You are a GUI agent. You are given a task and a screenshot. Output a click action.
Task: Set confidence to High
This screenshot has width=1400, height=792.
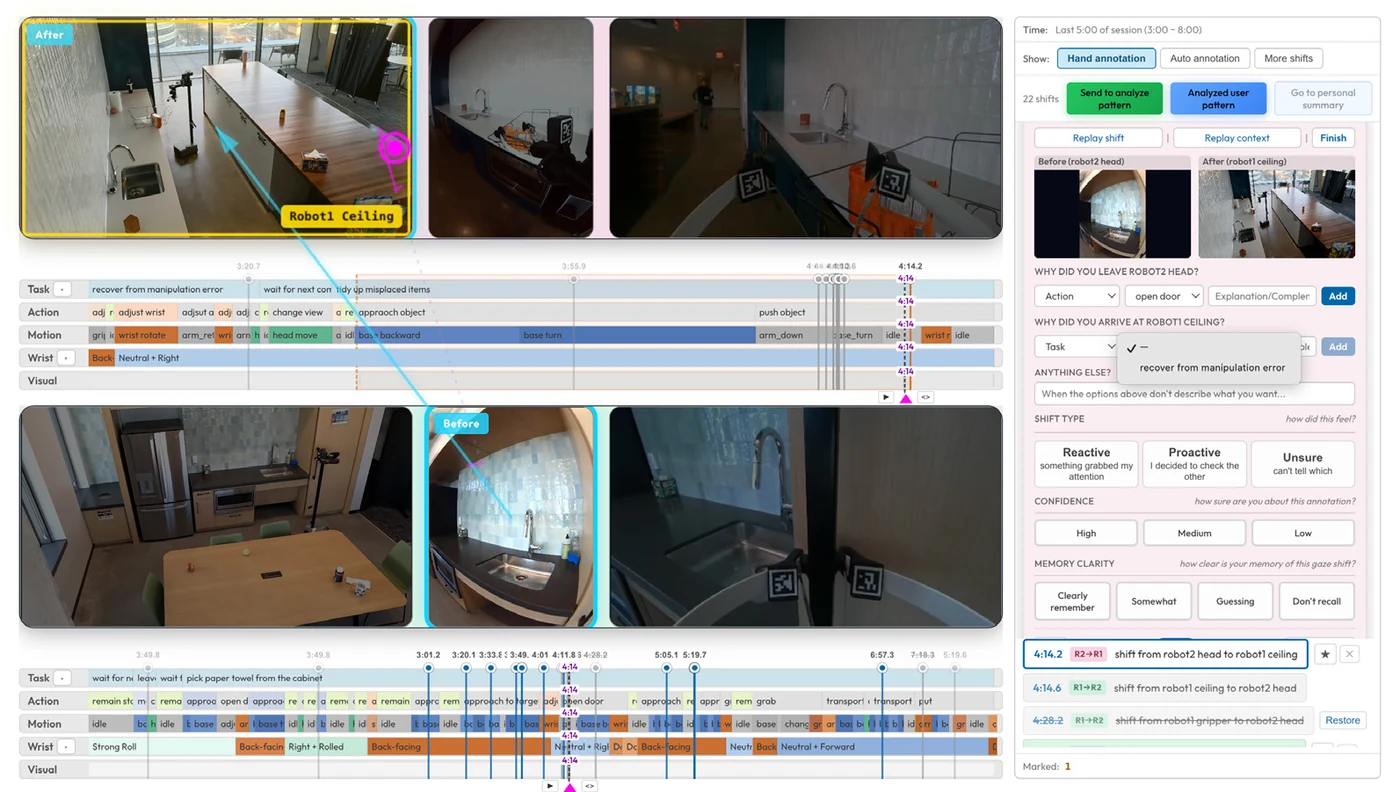(x=1086, y=533)
